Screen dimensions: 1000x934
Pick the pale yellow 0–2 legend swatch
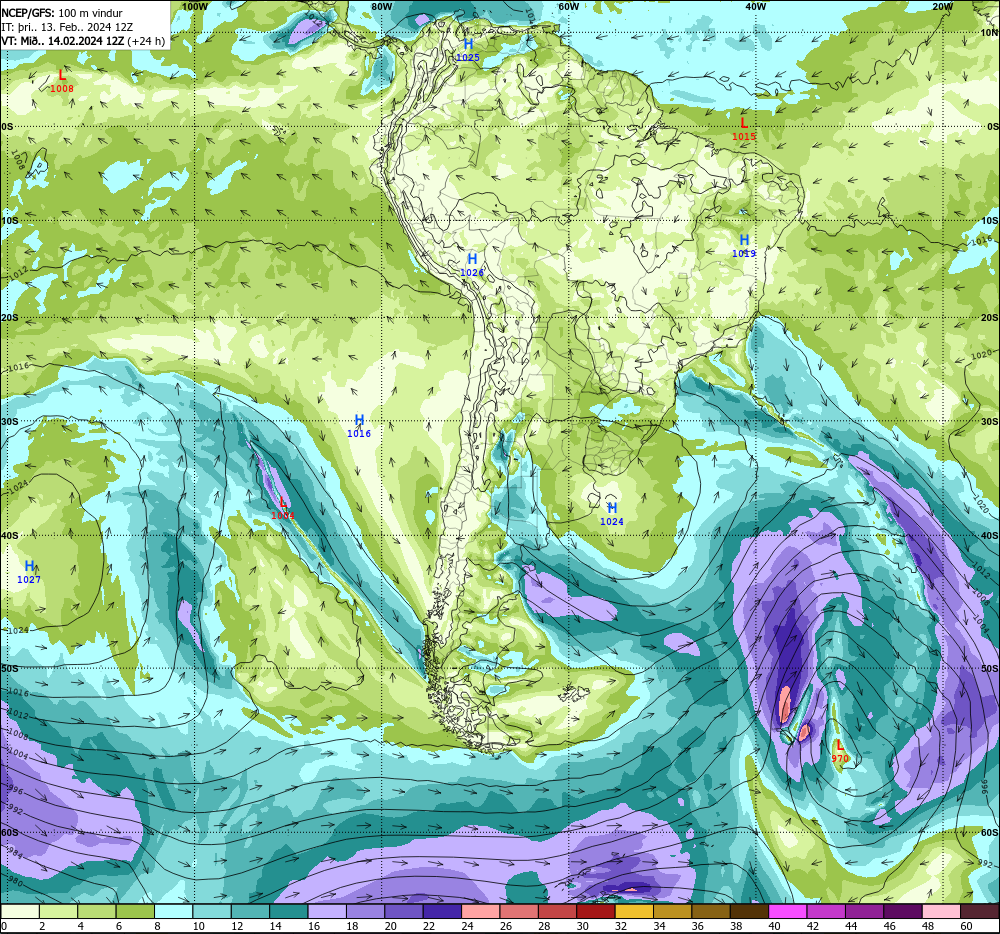20,911
